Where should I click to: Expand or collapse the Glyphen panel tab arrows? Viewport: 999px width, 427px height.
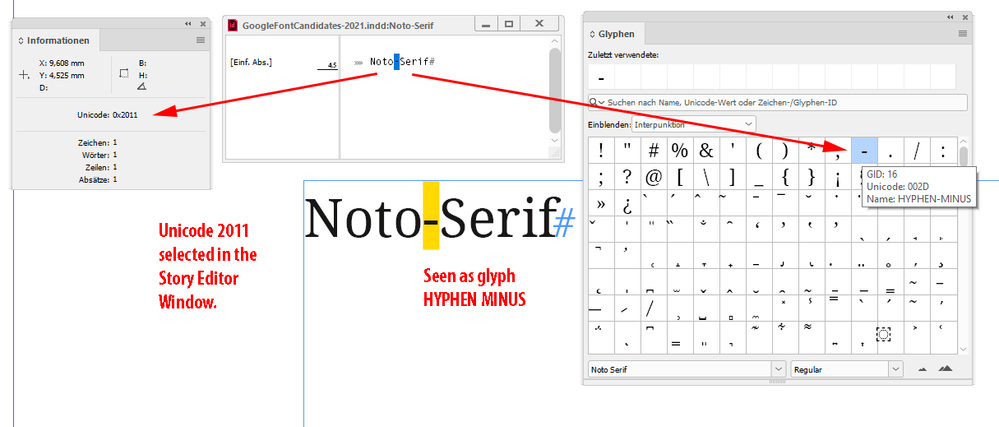[592, 34]
